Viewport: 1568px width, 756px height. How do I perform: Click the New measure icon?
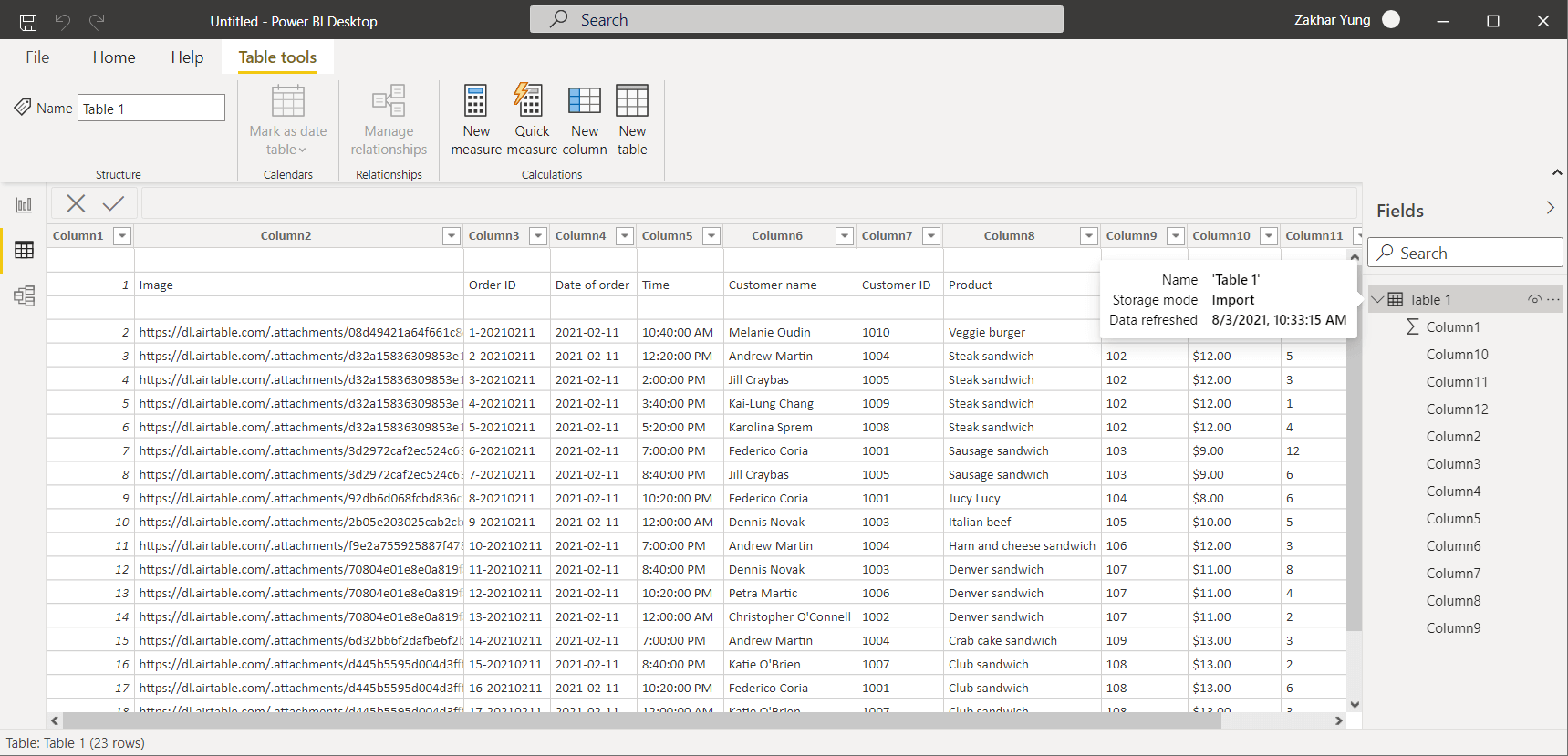[x=476, y=100]
